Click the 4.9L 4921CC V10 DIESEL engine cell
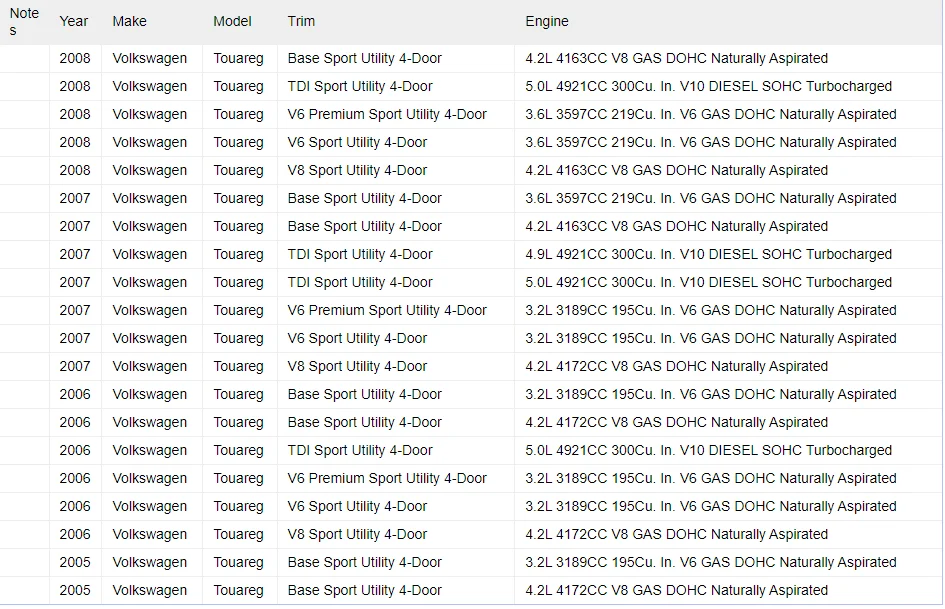 tap(708, 254)
